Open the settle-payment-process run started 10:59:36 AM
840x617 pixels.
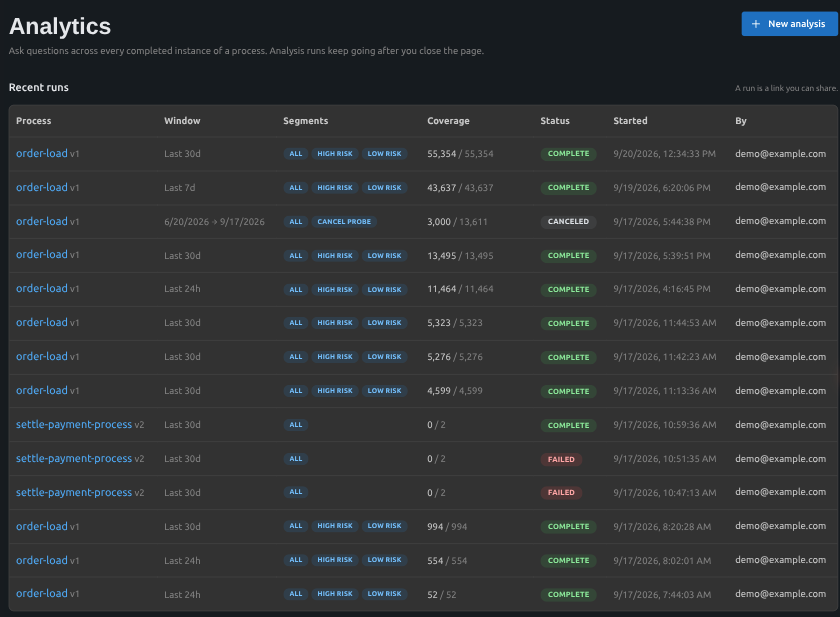74,425
